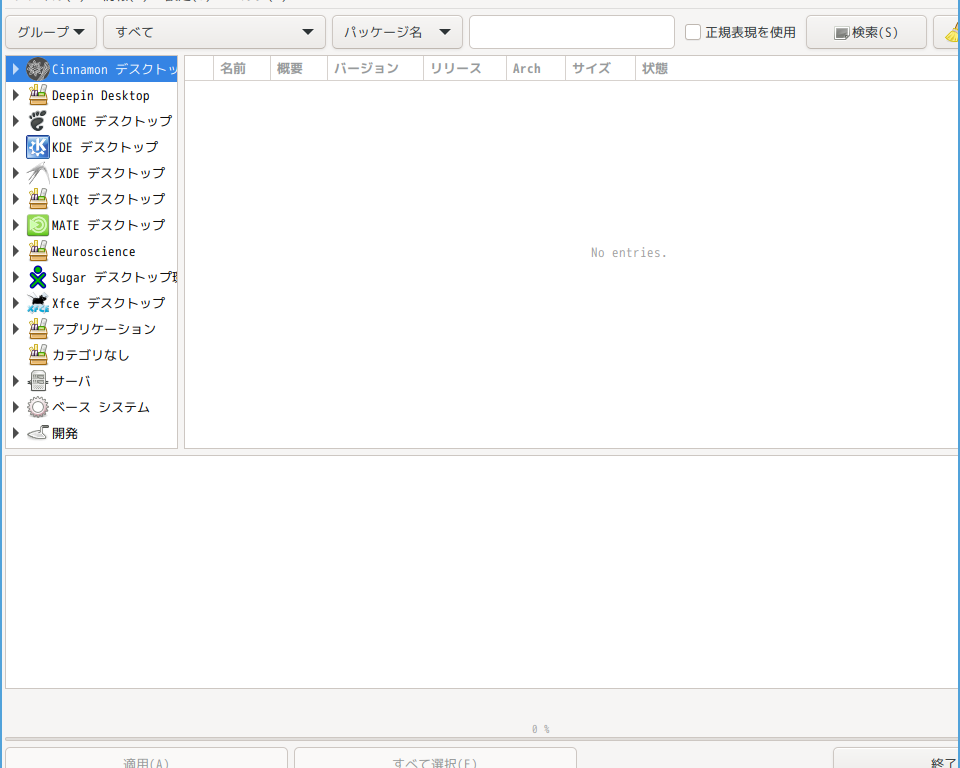Click the LXQt desktop group icon
960x768 pixels.
click(x=37, y=199)
